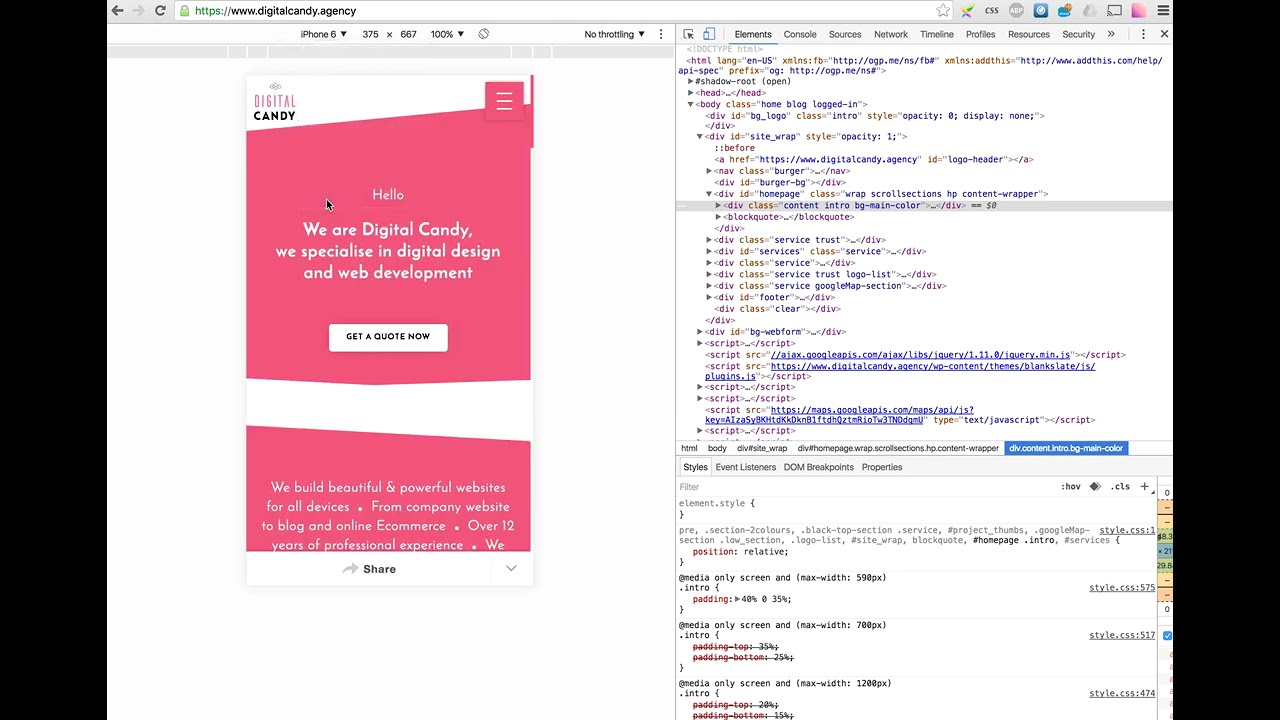Switch to the Sources tab
The width and height of the screenshot is (1280, 720).
tap(845, 34)
